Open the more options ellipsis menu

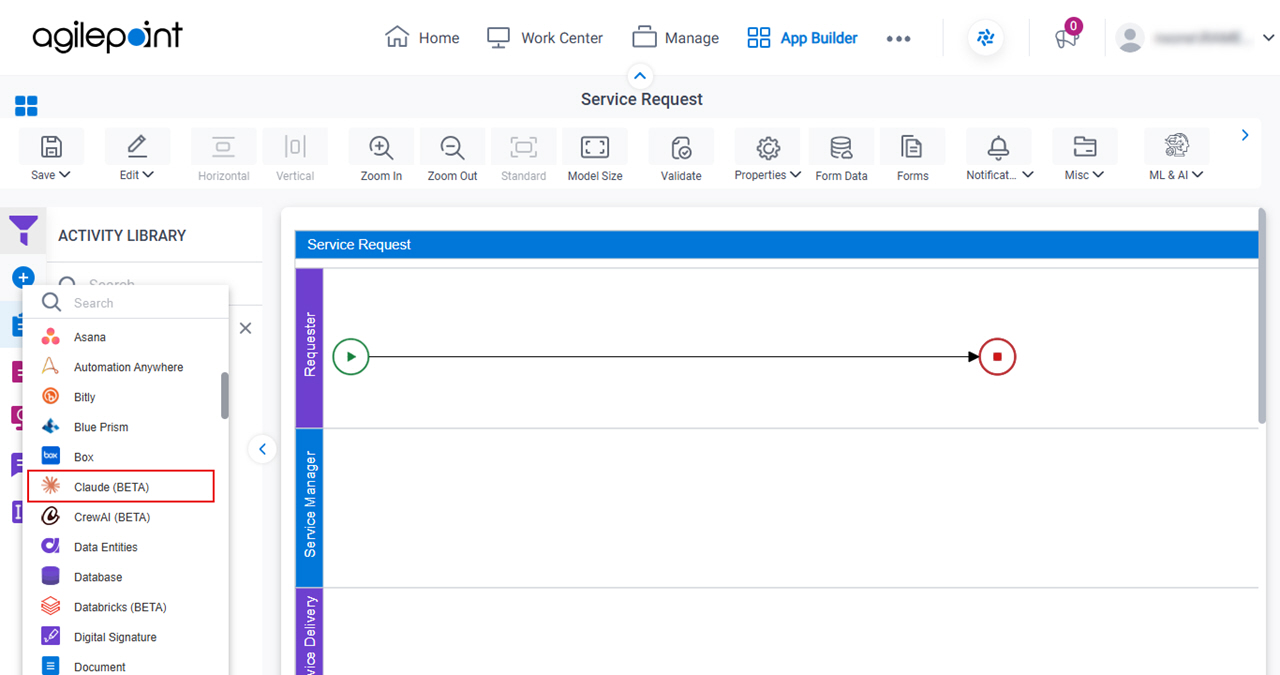click(898, 38)
